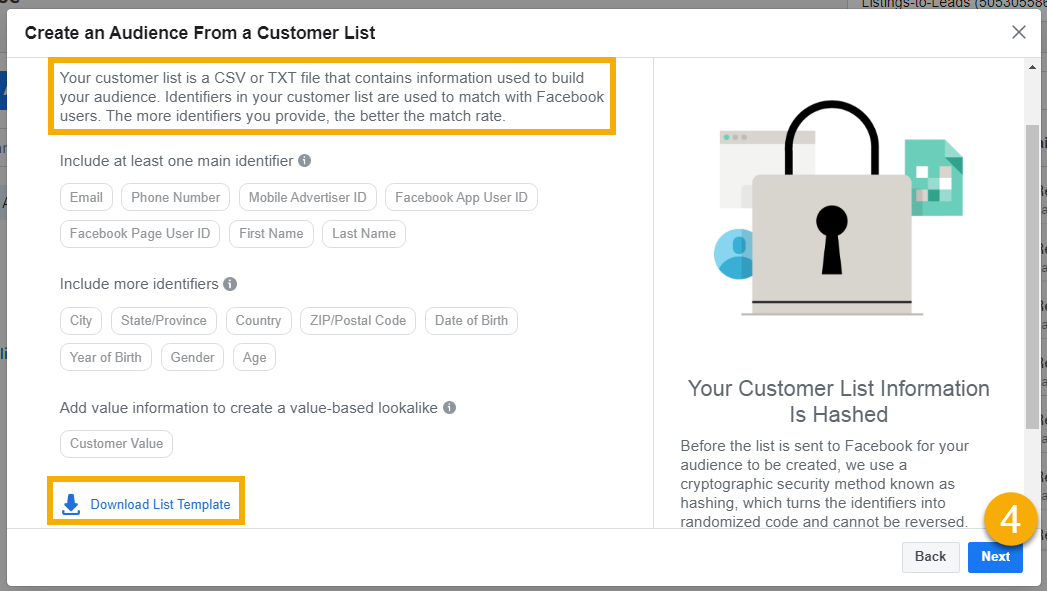The width and height of the screenshot is (1047, 591).
Task: Click the padlock illustration
Action: click(x=832, y=207)
